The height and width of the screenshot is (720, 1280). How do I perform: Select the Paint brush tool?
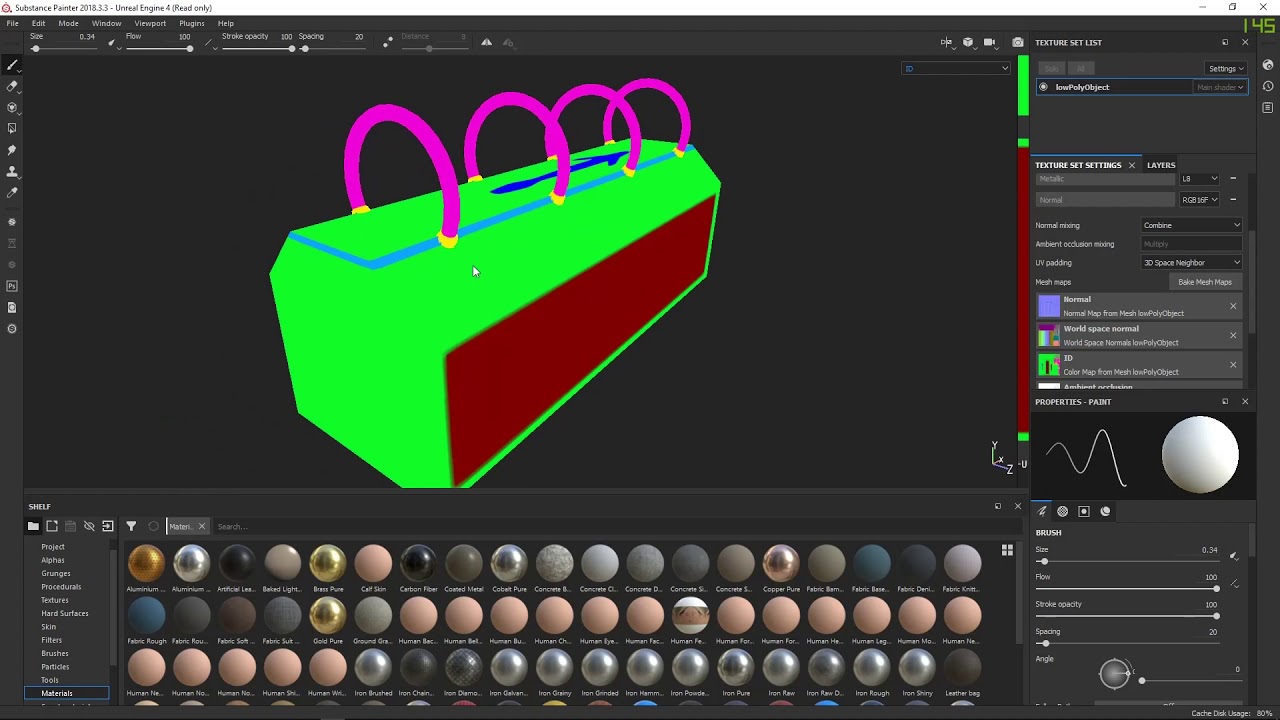pos(12,65)
